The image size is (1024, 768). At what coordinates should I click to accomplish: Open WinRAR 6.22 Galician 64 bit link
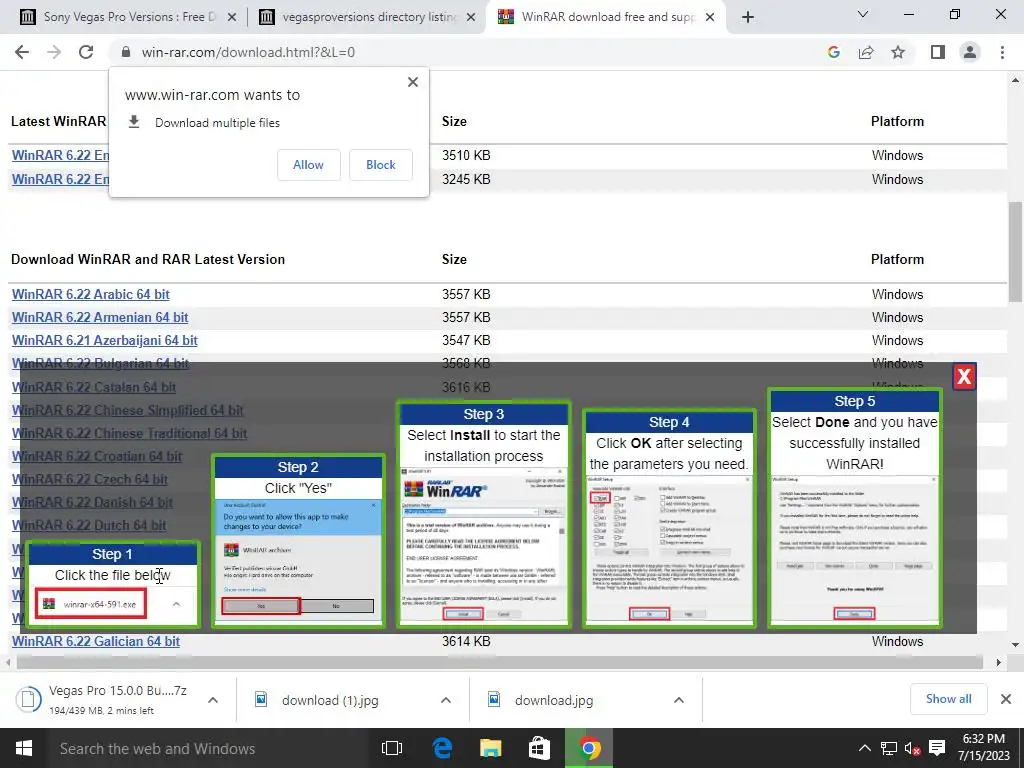tap(95, 641)
